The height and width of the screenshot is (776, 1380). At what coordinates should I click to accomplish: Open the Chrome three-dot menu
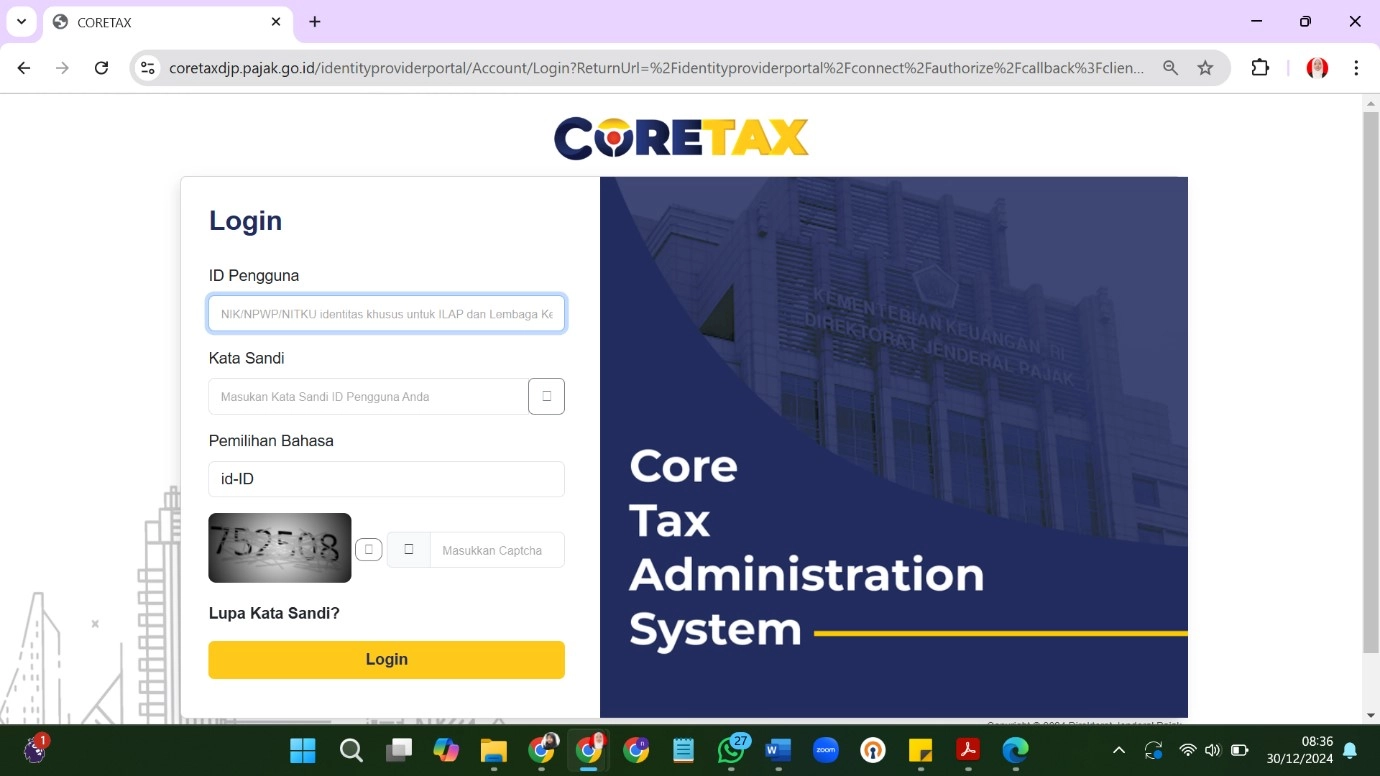pyautogui.click(x=1356, y=68)
